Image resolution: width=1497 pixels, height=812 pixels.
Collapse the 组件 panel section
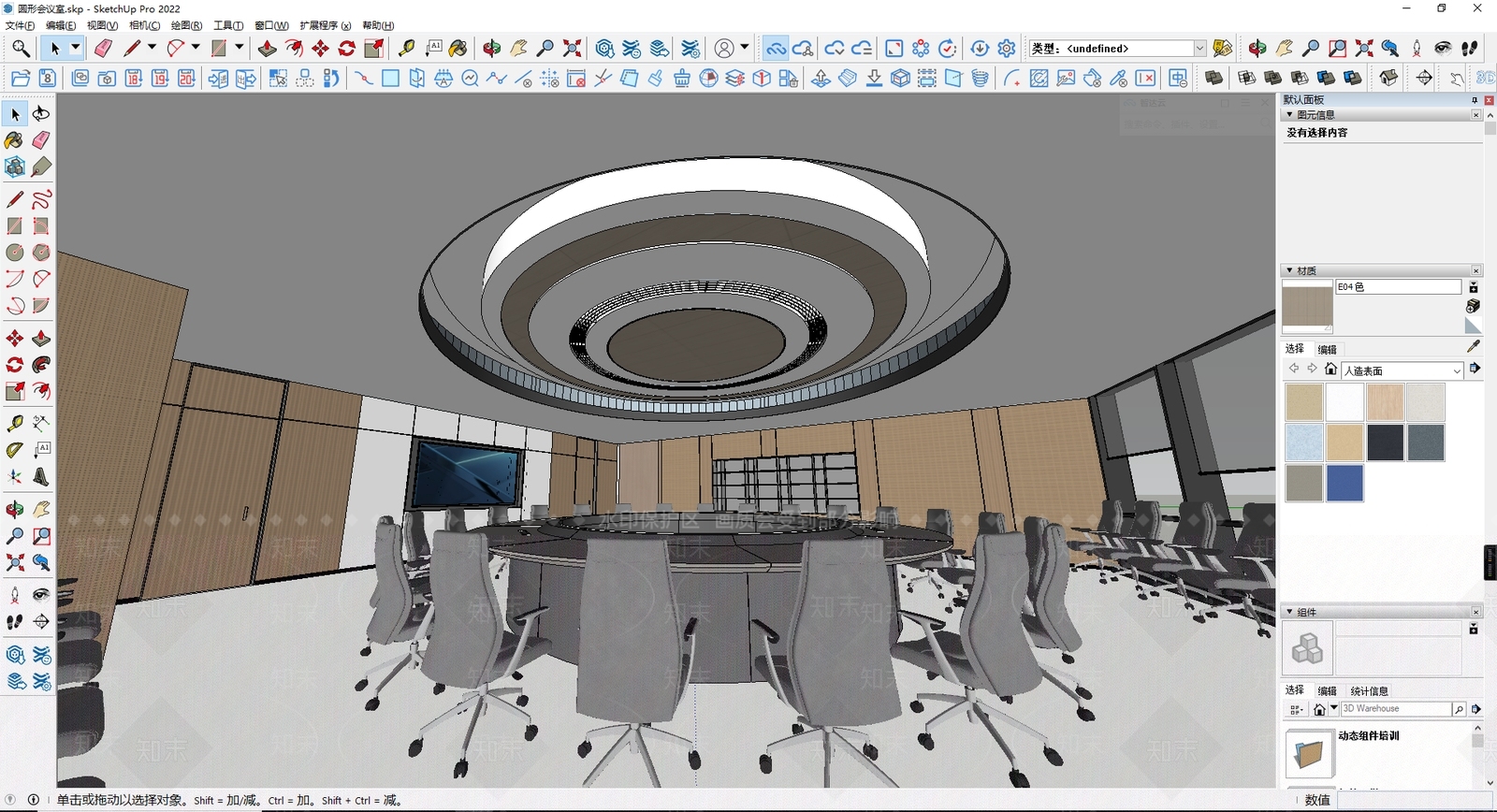[1290, 612]
